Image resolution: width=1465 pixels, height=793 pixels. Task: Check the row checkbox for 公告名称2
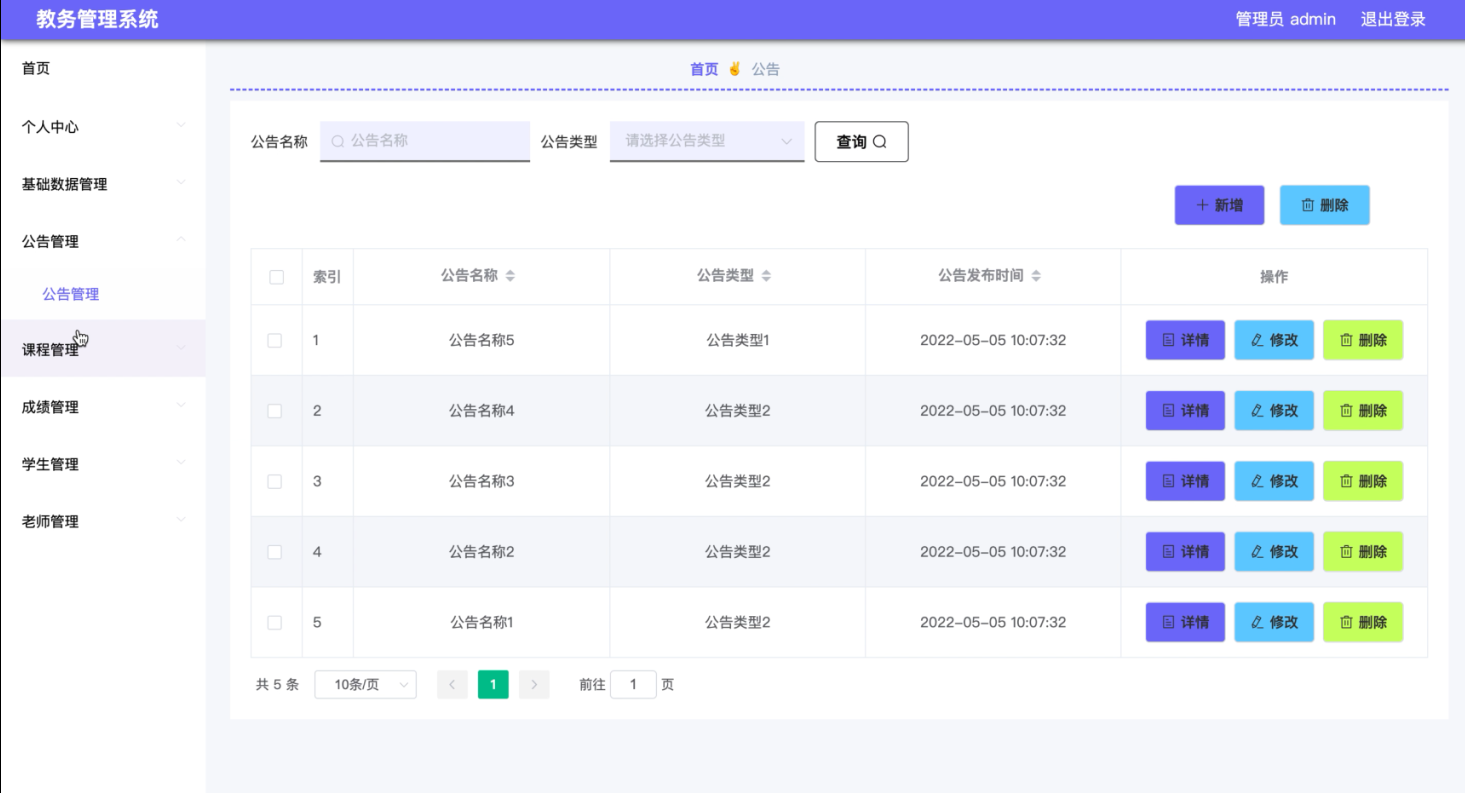275,552
